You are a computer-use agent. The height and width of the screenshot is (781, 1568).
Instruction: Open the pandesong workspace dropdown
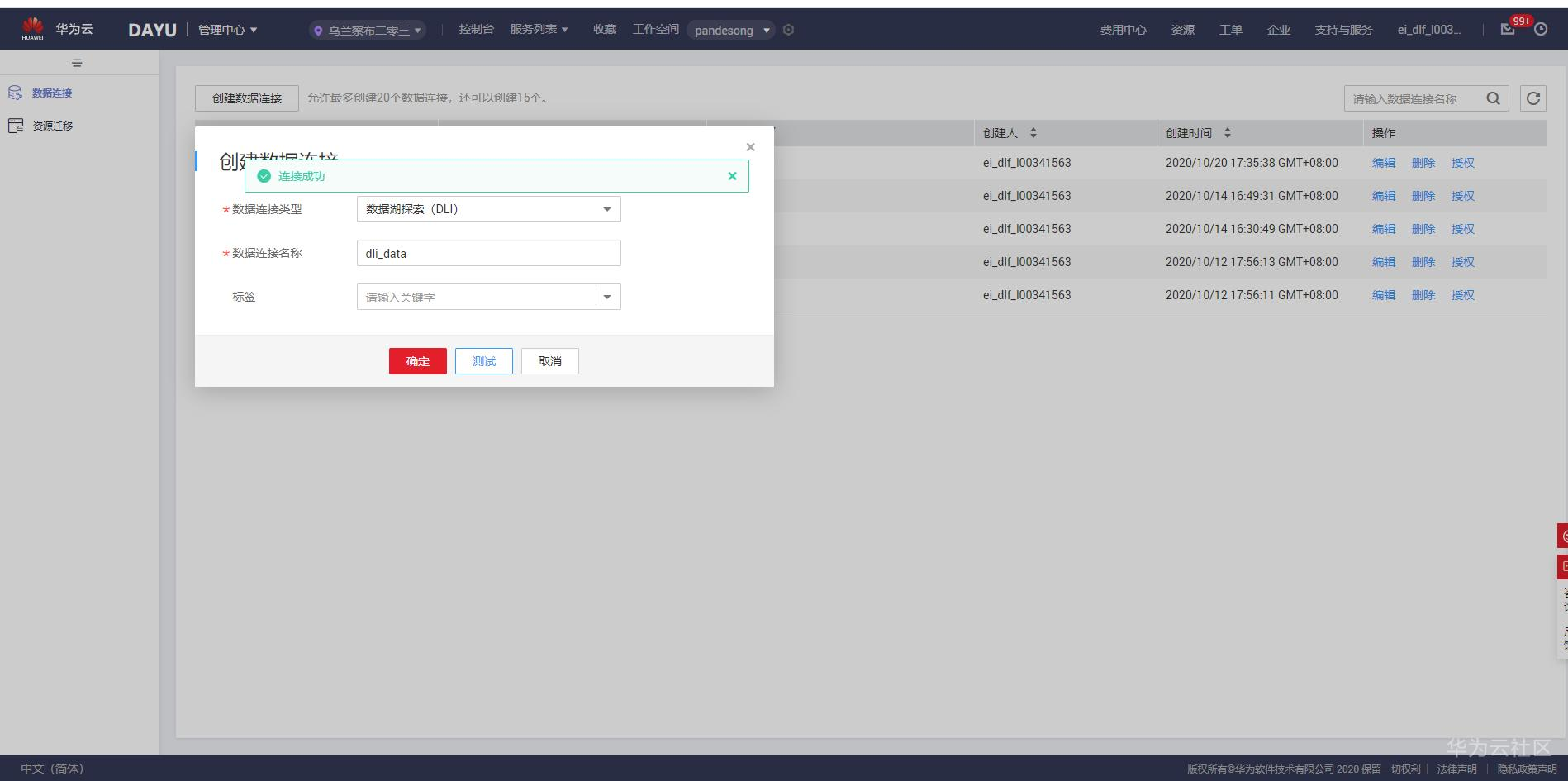[731, 31]
